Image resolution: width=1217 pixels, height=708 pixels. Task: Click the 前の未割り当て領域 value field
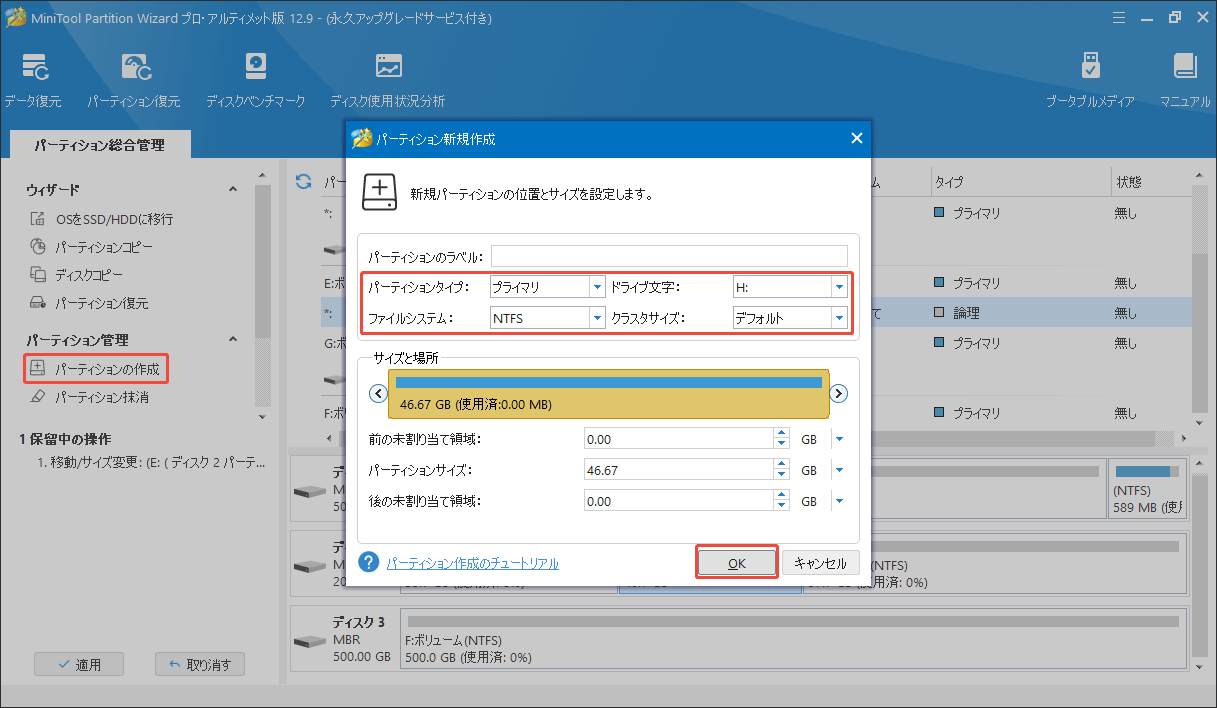click(679, 439)
